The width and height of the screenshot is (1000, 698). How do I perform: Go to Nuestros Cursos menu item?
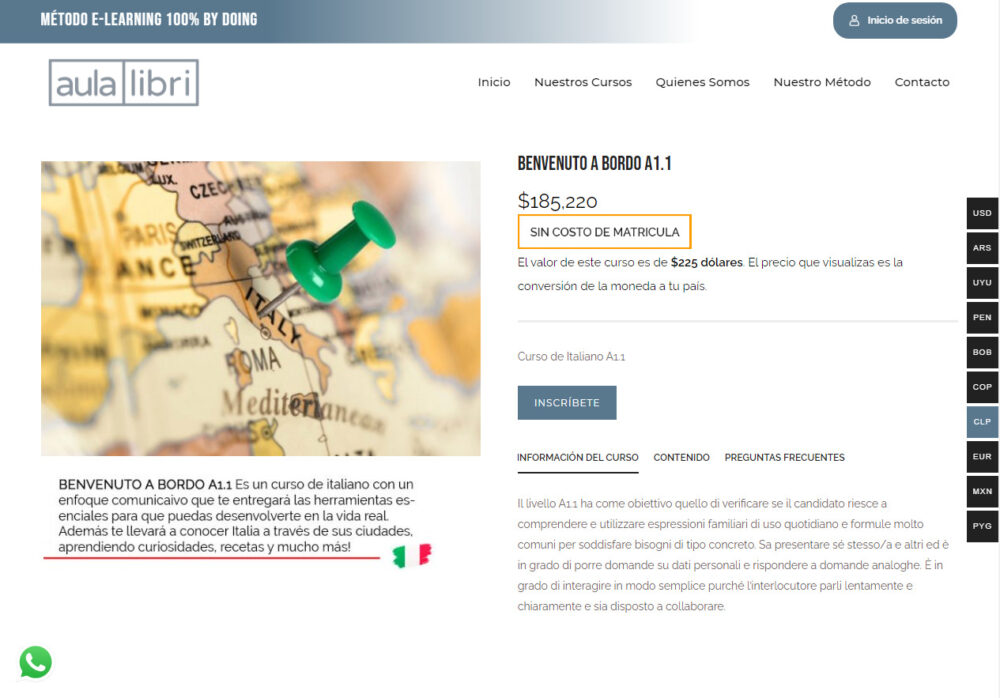(582, 82)
